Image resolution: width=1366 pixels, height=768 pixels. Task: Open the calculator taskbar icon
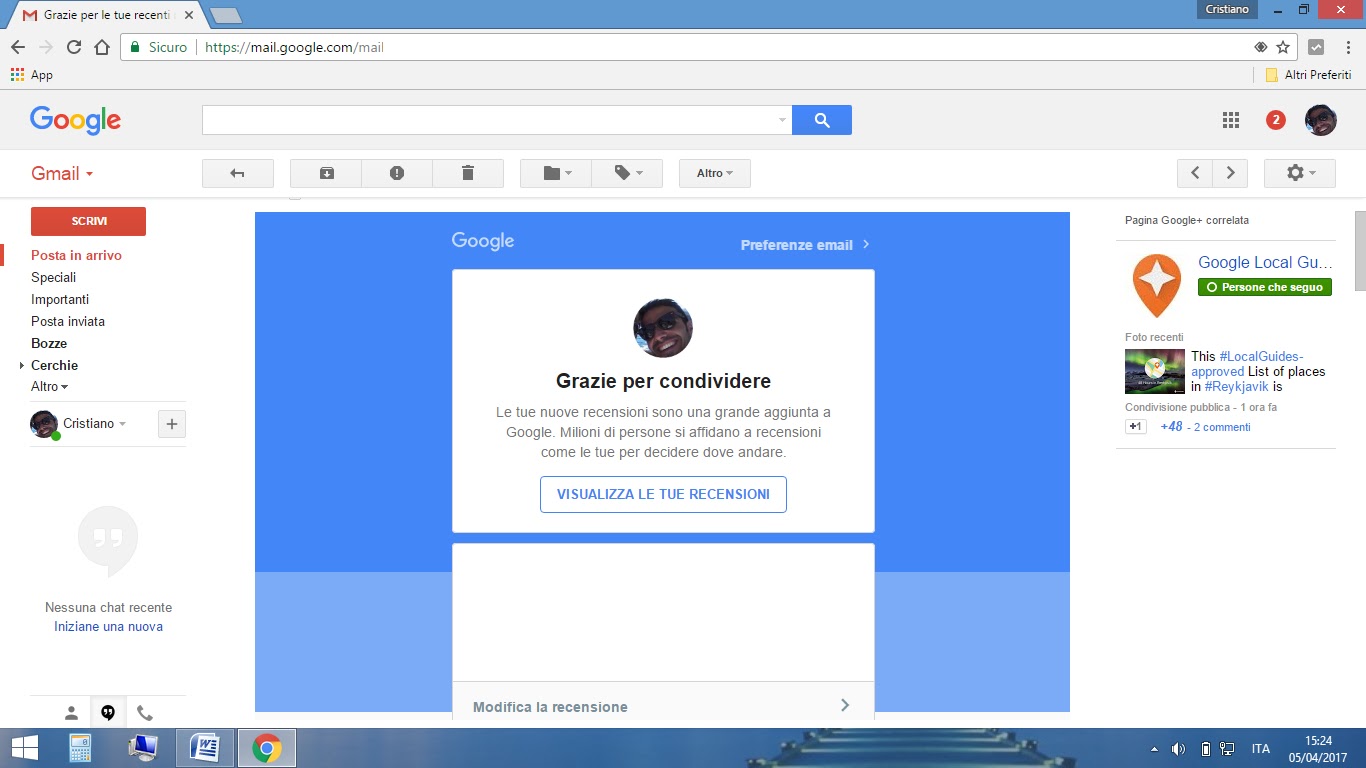click(81, 748)
